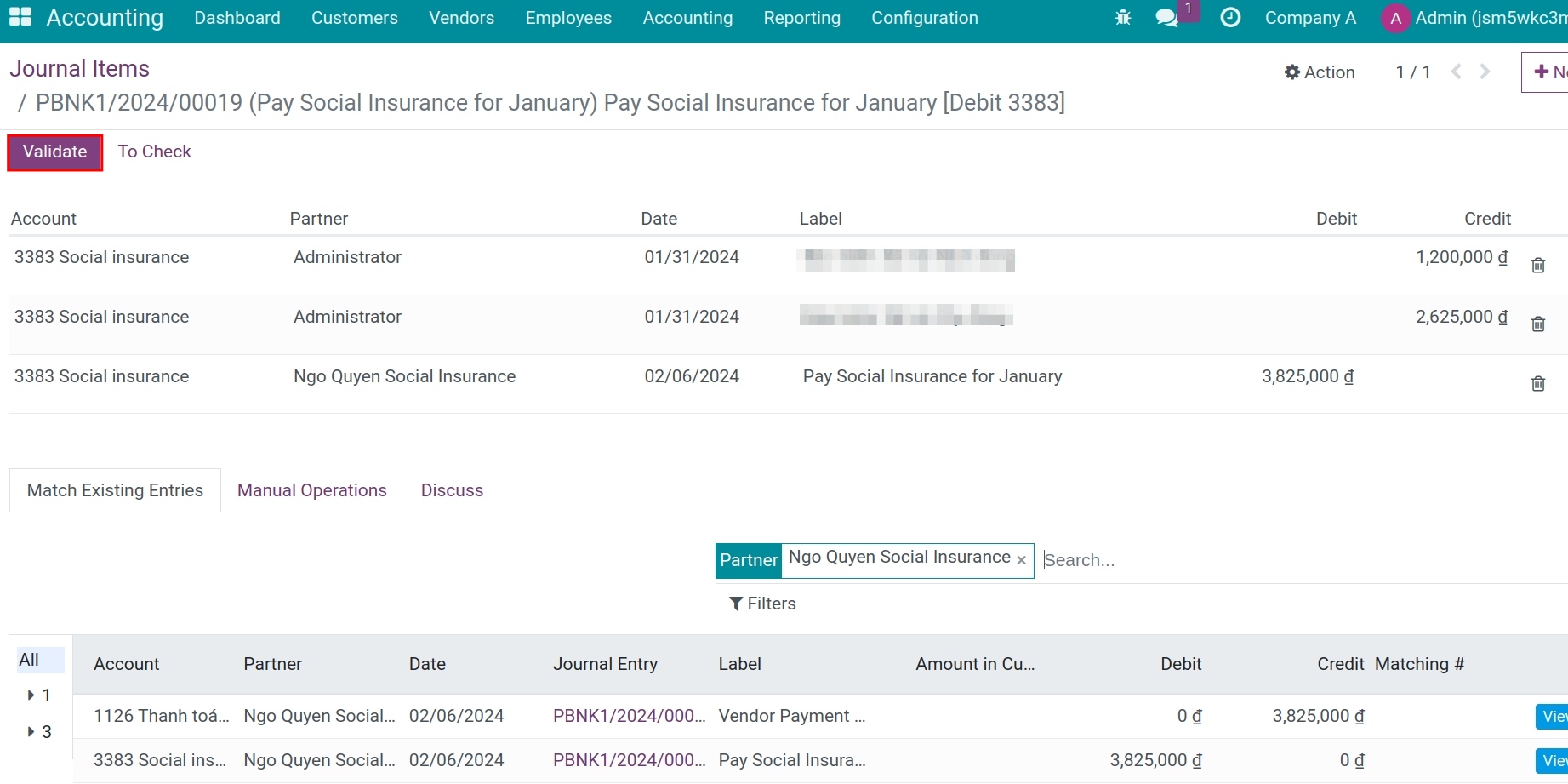Image resolution: width=1568 pixels, height=784 pixels.
Task: Open the Vendors menu
Action: click(462, 18)
